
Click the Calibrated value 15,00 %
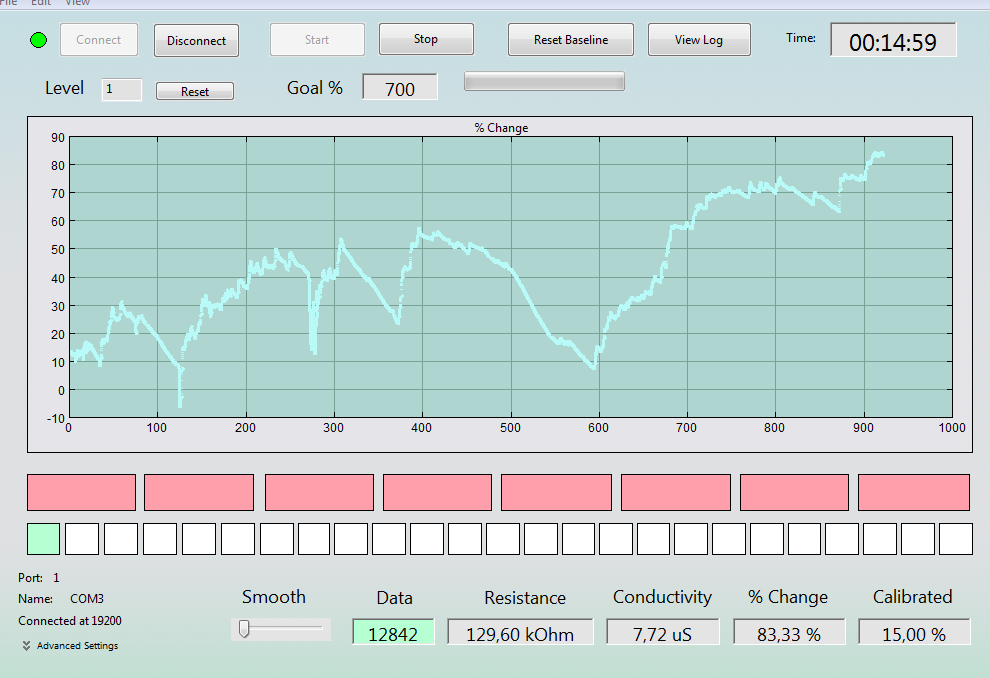pos(914,633)
